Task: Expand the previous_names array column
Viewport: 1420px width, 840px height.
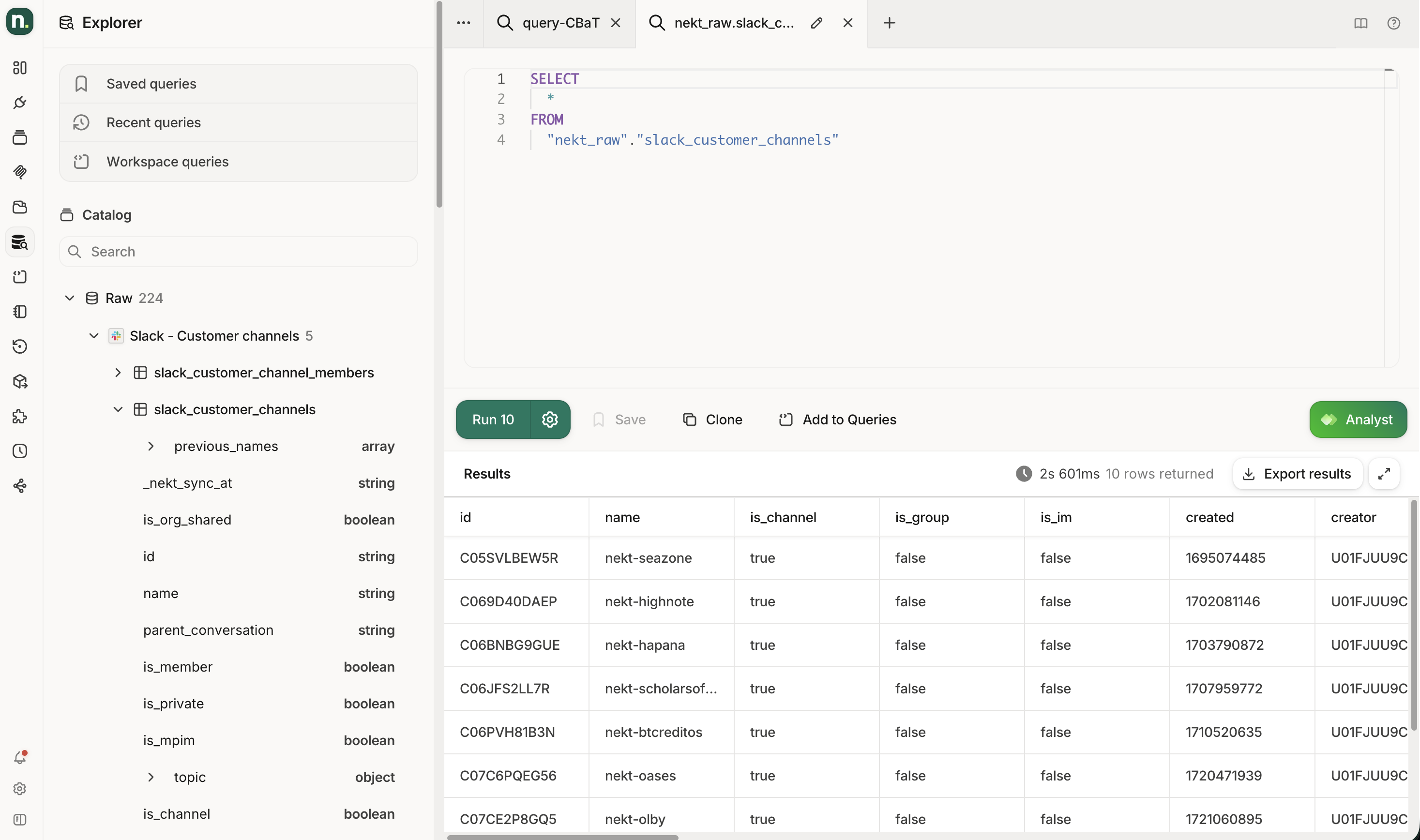Action: [x=151, y=446]
